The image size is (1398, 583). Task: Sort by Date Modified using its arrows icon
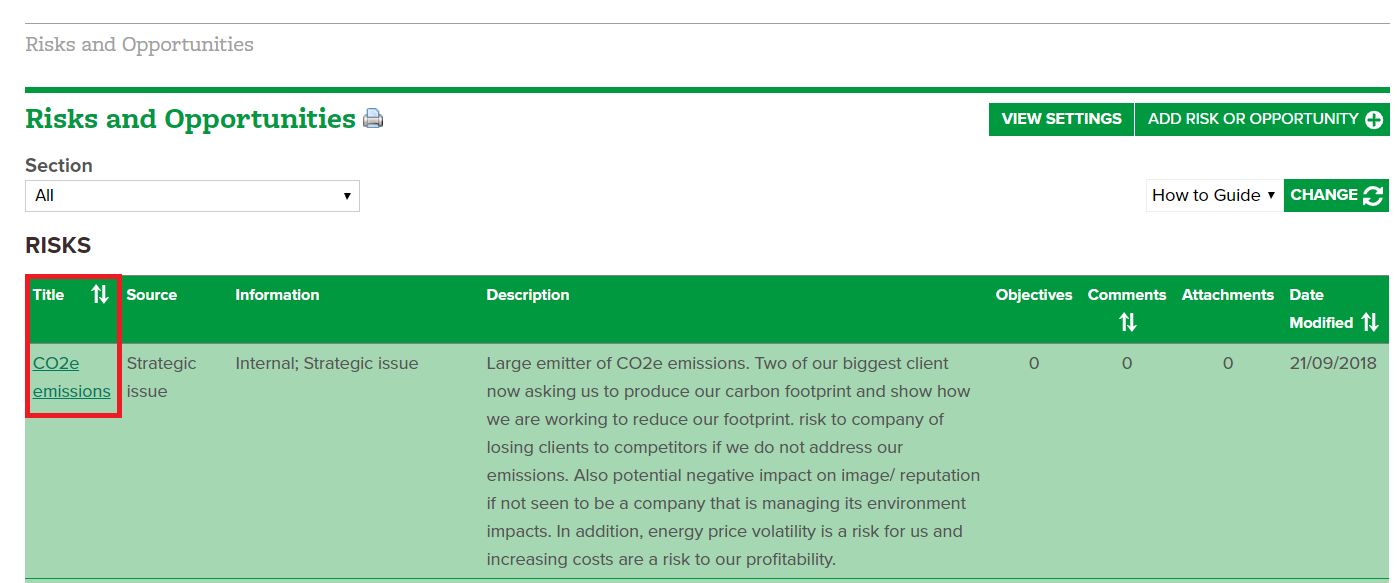tap(1370, 322)
